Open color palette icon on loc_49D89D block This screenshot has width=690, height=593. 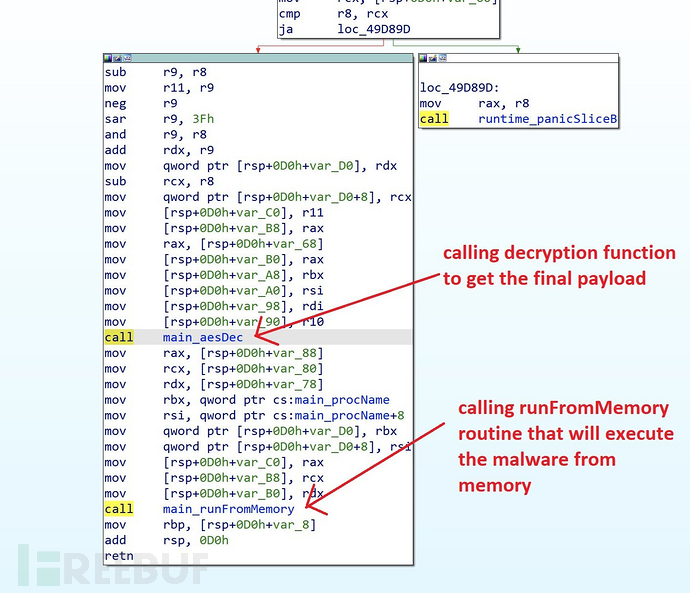[423, 58]
